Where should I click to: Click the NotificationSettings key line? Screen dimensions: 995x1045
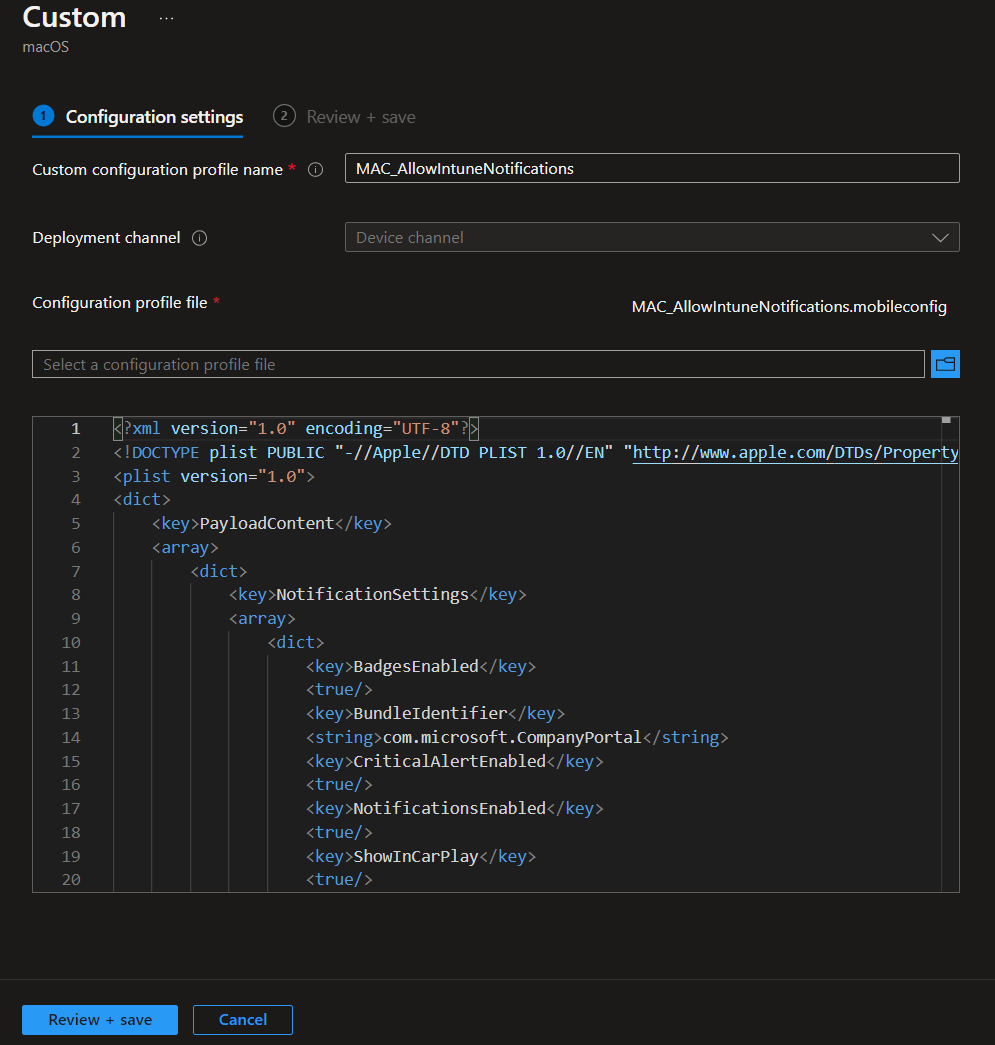[x=377, y=594]
